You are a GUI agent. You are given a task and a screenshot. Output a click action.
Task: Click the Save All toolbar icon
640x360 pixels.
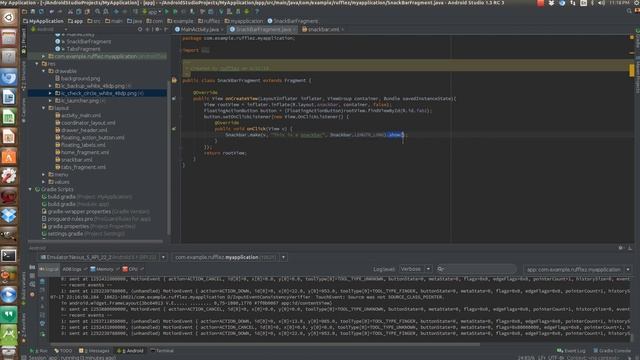33,11
